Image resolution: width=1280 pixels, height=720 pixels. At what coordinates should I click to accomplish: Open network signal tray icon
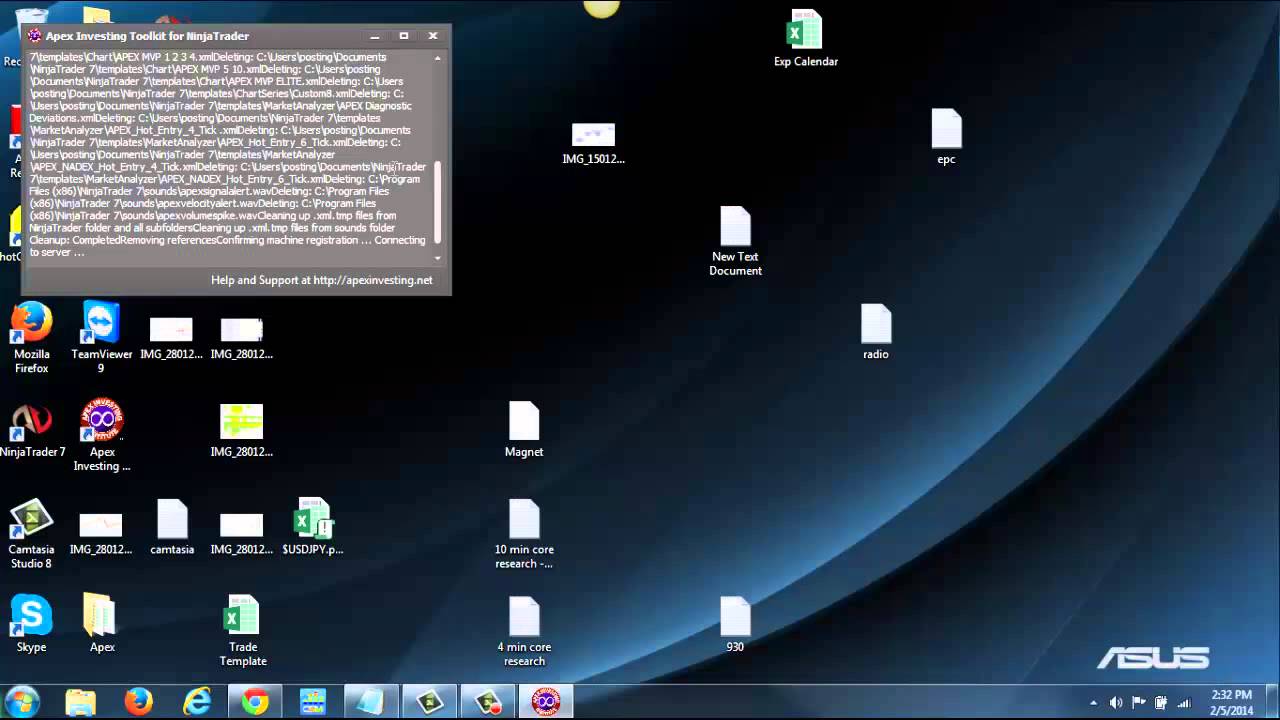1184,703
